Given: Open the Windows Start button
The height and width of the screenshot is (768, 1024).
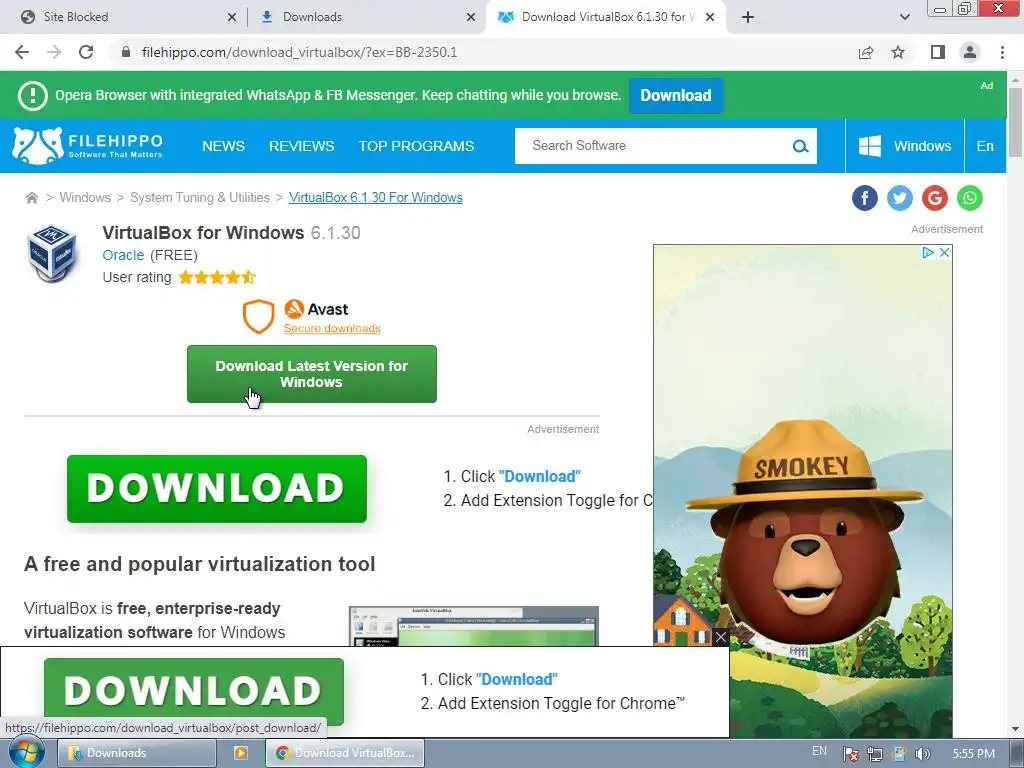Looking at the screenshot, I should click(26, 753).
